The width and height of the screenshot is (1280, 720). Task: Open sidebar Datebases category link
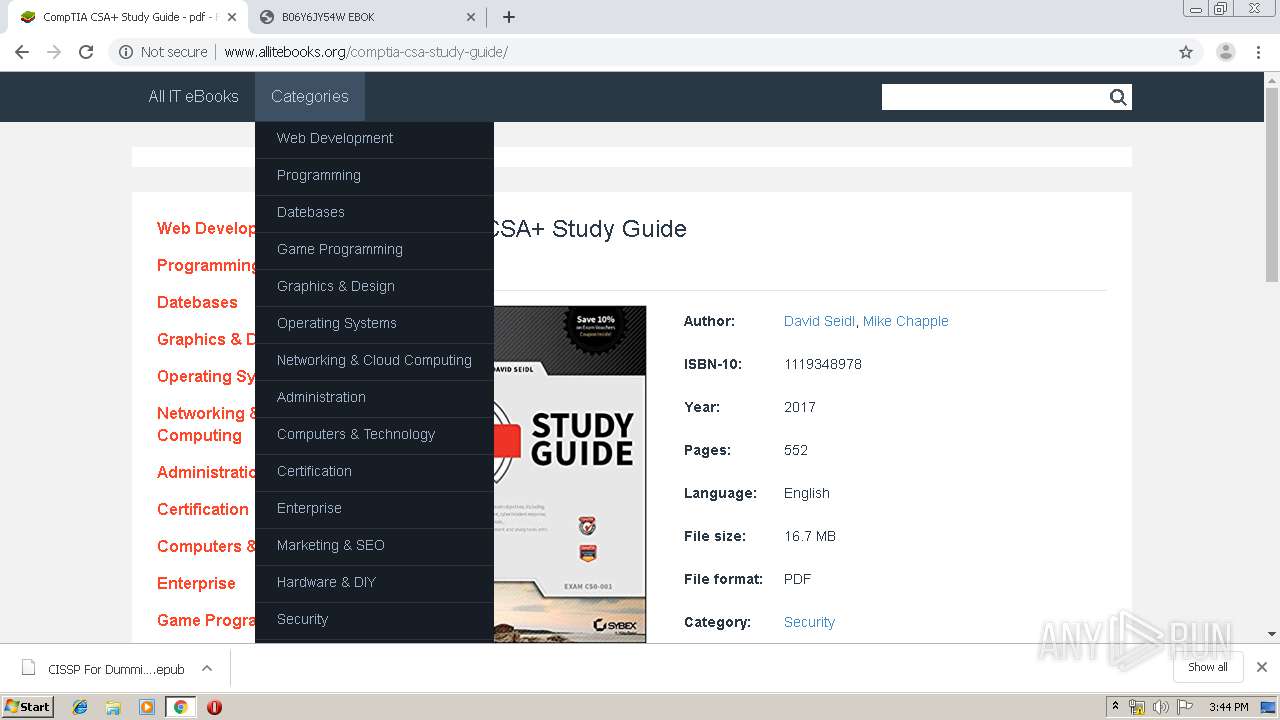point(197,302)
